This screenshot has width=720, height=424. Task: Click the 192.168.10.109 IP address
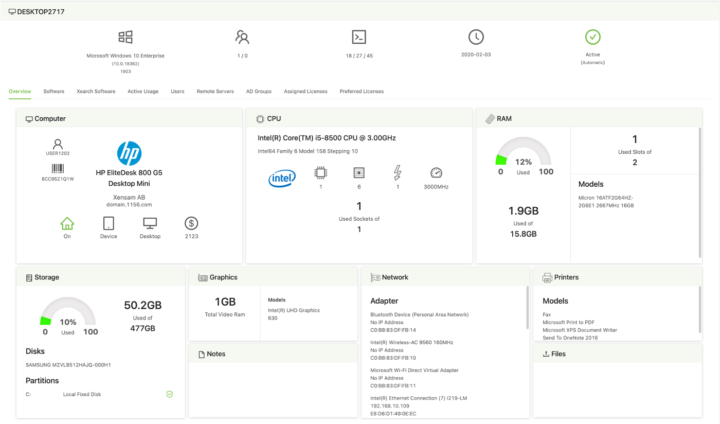(389, 406)
